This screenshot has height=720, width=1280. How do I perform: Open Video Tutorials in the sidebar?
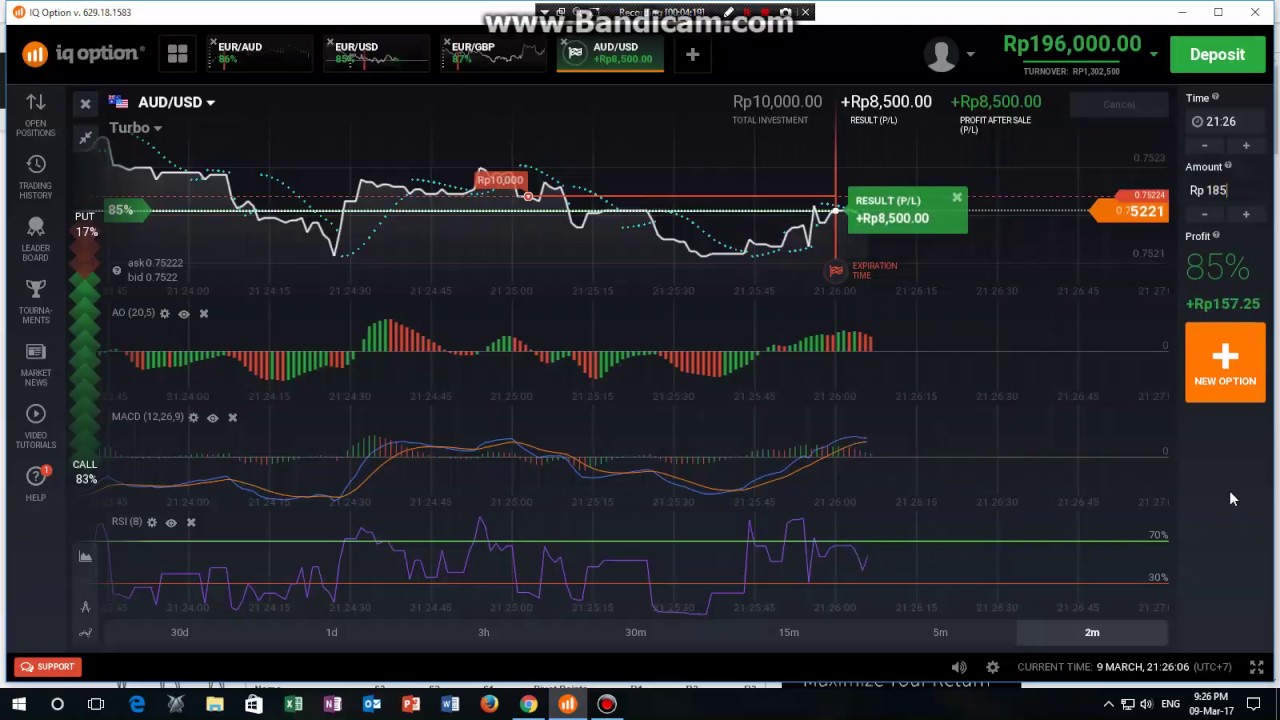[x=35, y=426]
